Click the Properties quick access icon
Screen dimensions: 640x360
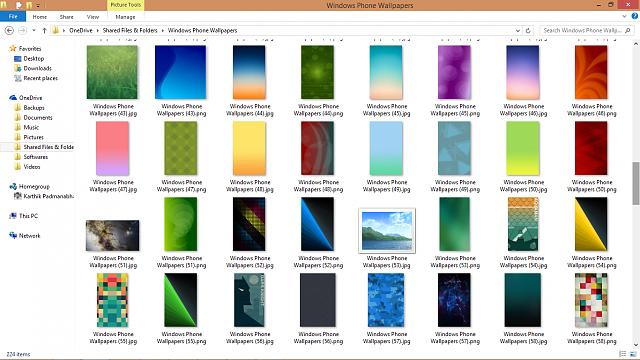click(x=19, y=5)
